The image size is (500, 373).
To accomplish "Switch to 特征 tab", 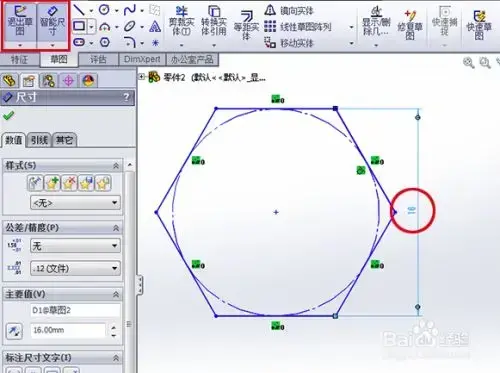I will point(19,60).
